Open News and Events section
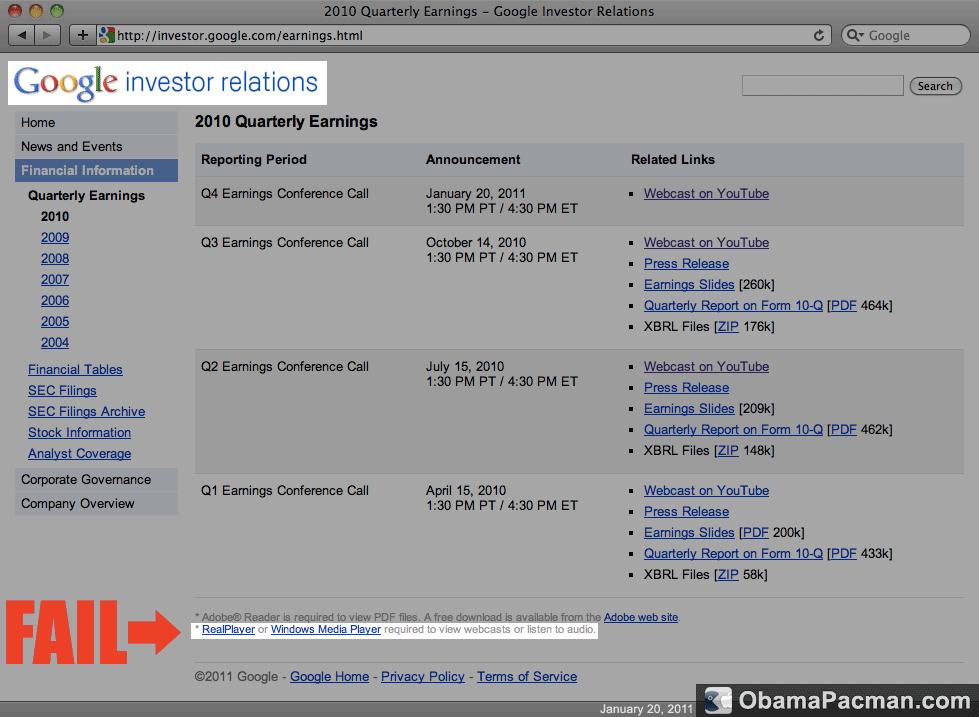Image resolution: width=979 pixels, height=717 pixels. pyautogui.click(x=96, y=146)
